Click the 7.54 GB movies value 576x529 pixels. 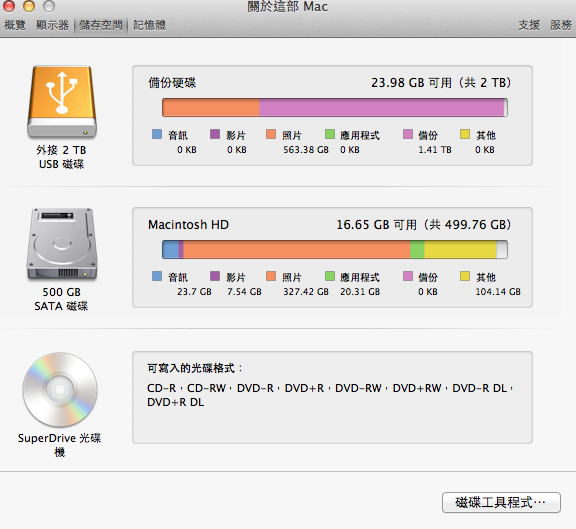[244, 292]
